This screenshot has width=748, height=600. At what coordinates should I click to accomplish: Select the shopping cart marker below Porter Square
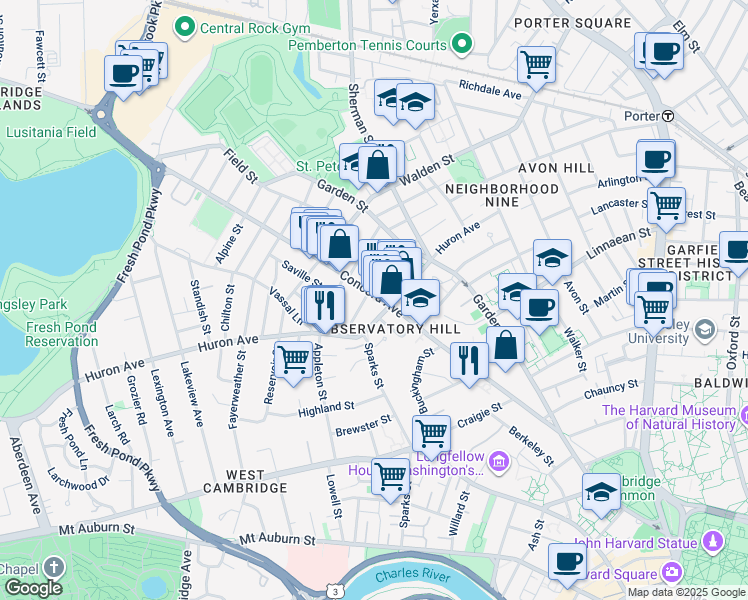(x=537, y=65)
